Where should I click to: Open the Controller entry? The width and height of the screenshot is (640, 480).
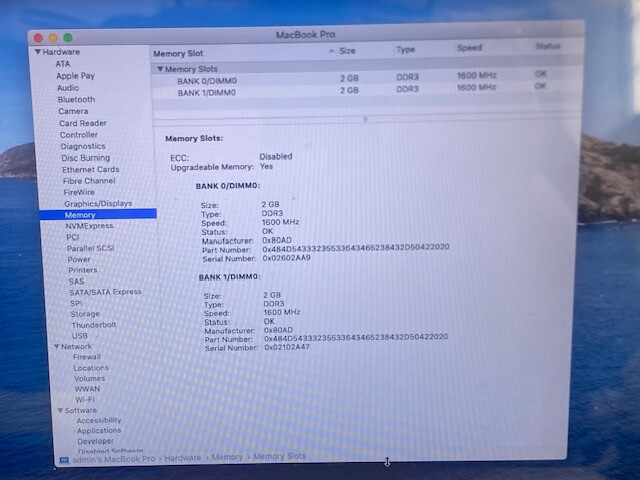(x=79, y=135)
